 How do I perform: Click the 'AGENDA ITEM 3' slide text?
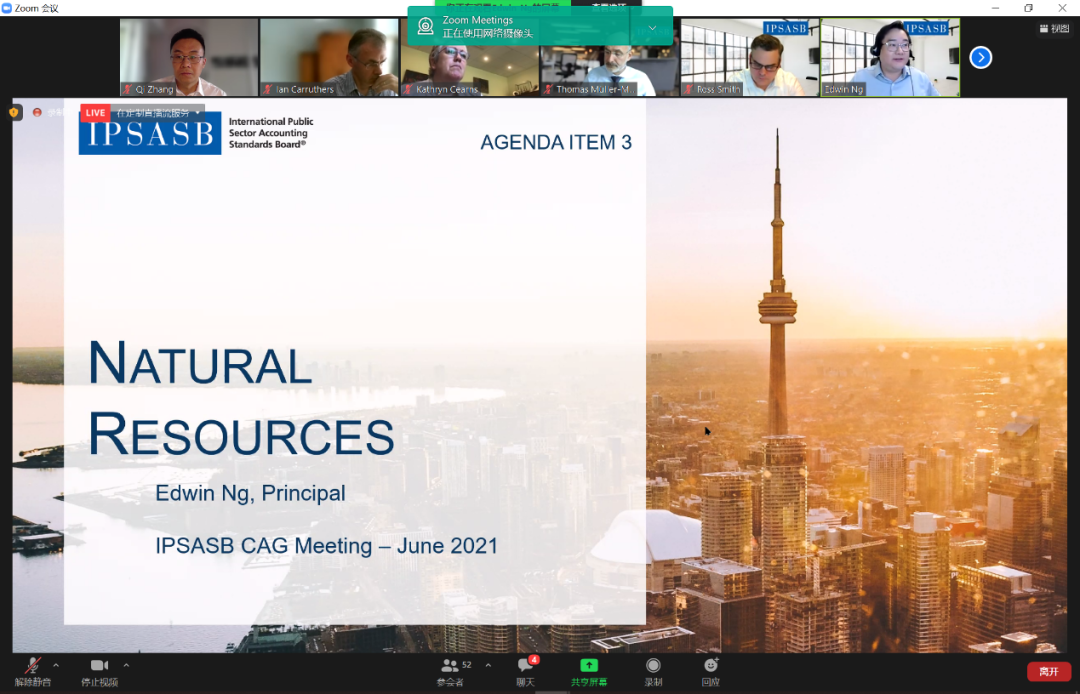point(556,142)
